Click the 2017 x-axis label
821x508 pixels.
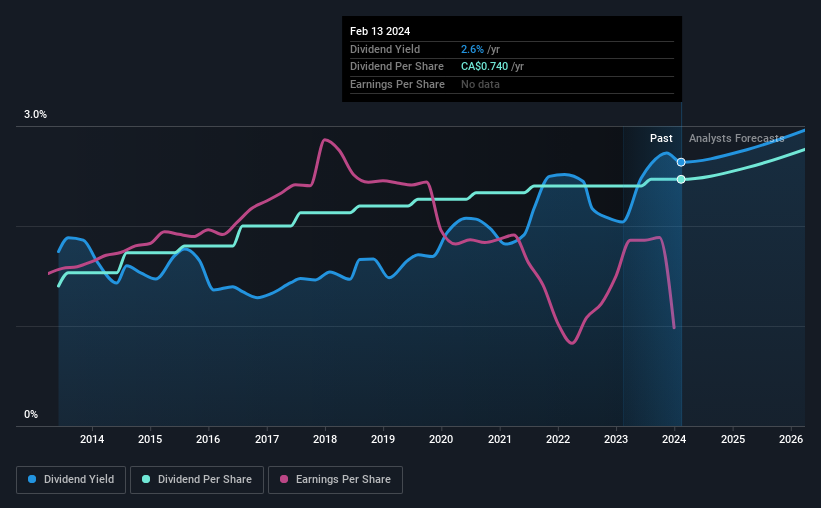pos(267,439)
